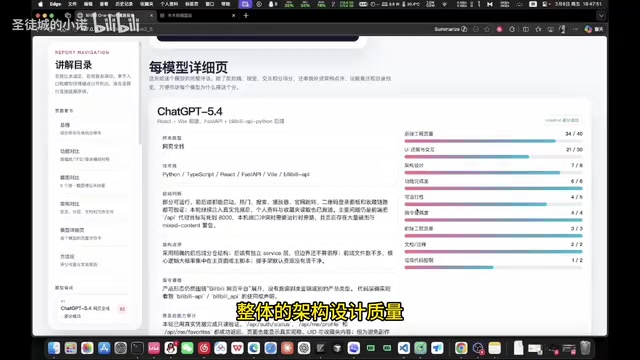
Task: Open Photos app in the Dock
Action: [x=87, y=348]
